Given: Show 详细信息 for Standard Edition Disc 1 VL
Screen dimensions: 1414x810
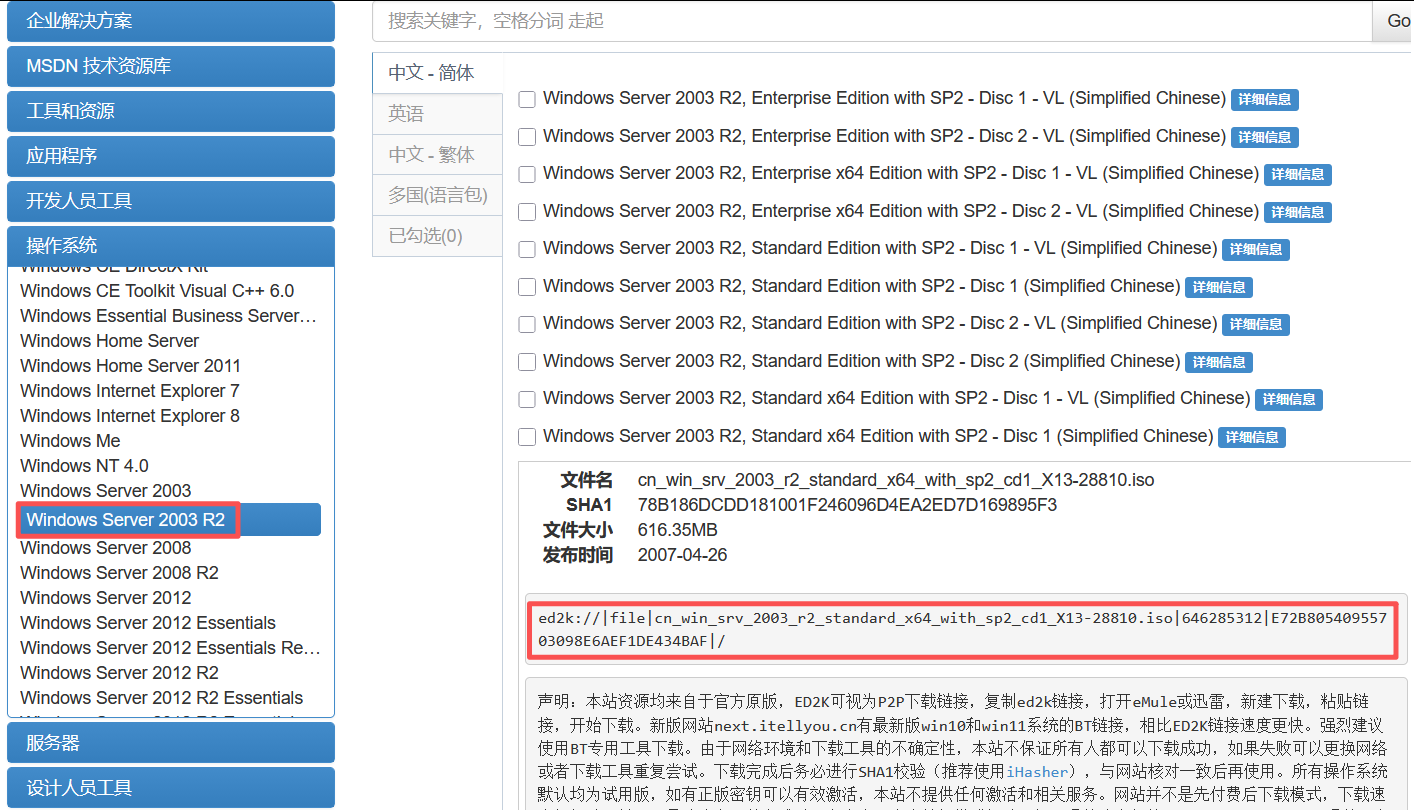Looking at the screenshot, I should pyautogui.click(x=1256, y=250).
